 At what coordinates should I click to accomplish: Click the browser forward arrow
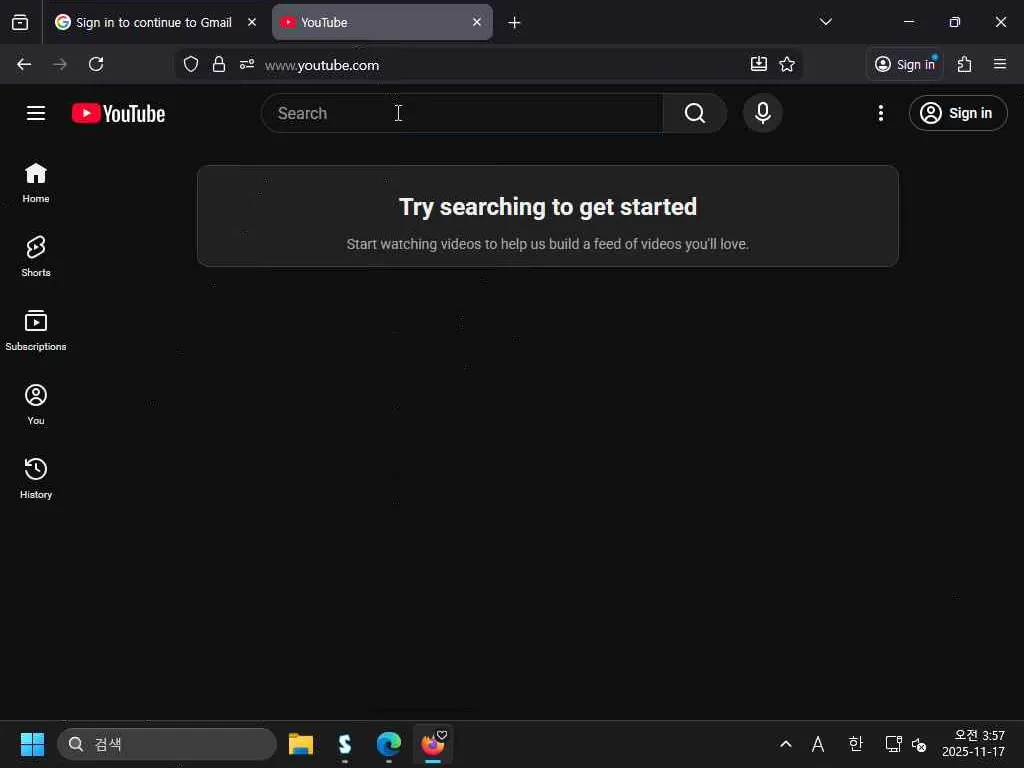point(59,64)
